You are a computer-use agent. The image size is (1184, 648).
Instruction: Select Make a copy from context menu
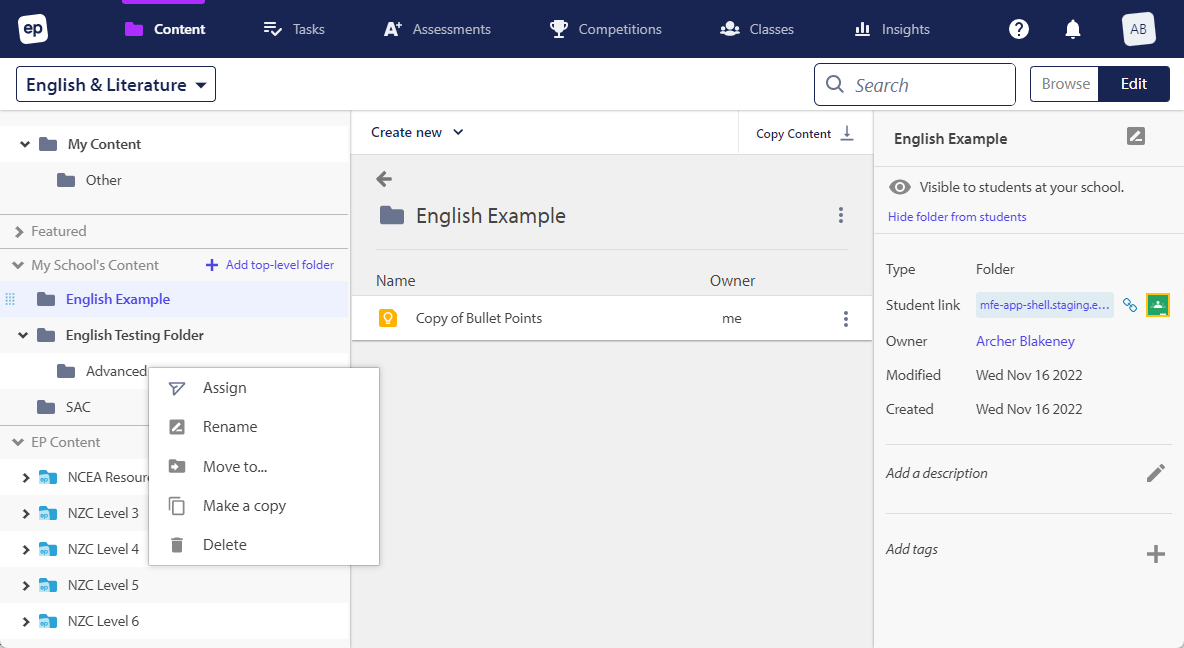tap(244, 506)
